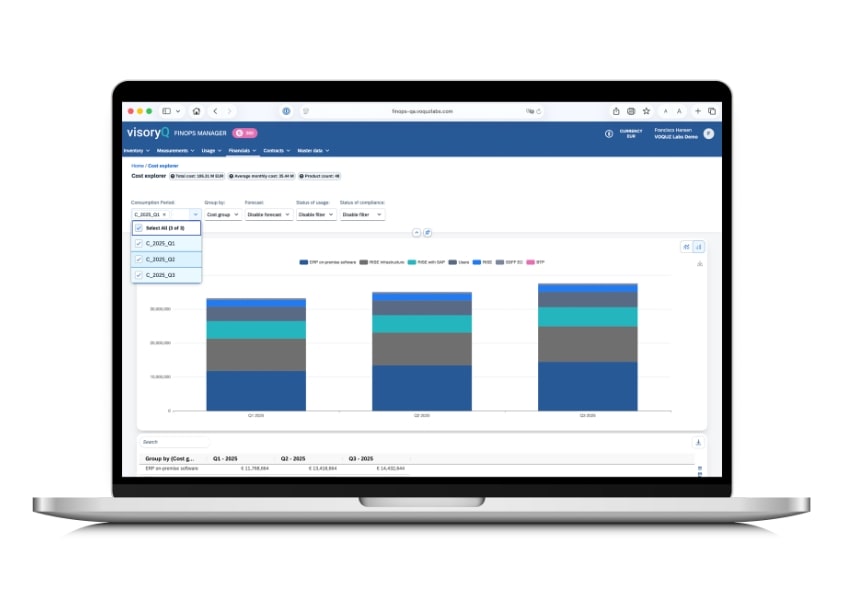This screenshot has width=844, height=589.
Task: Click the Q1 2025 stacked bar
Action: (x=256, y=354)
